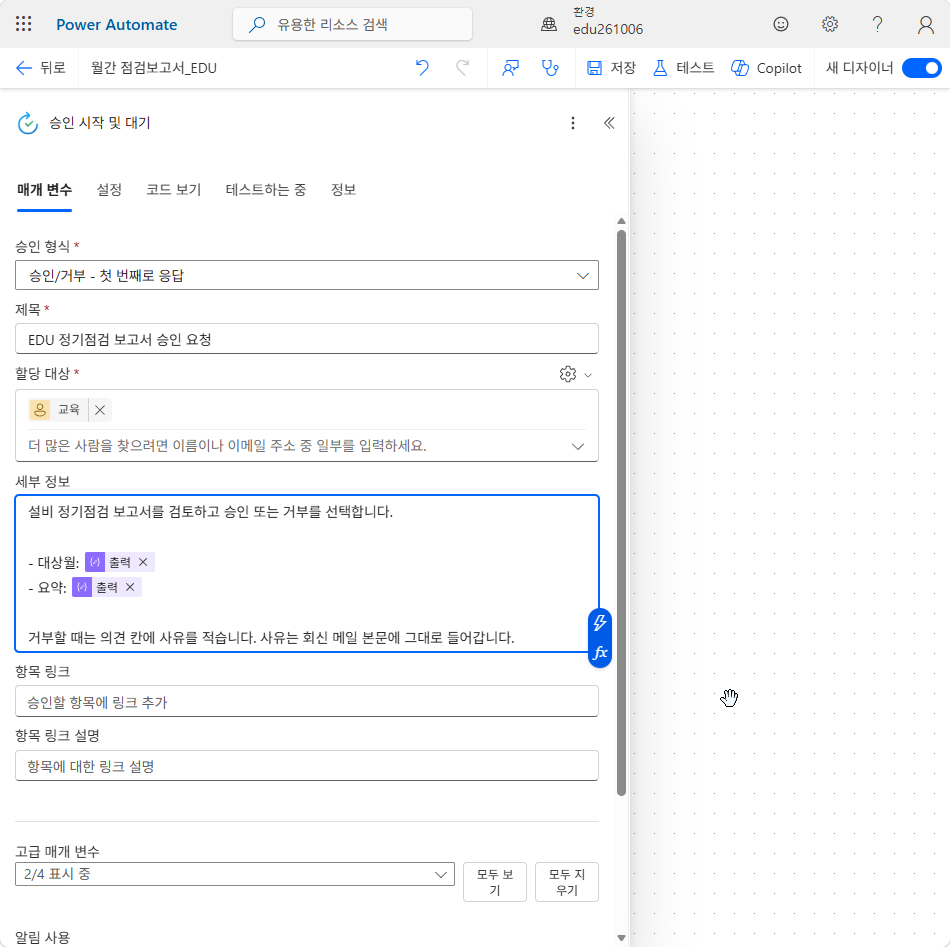Click the Power Automate home title

click(116, 24)
